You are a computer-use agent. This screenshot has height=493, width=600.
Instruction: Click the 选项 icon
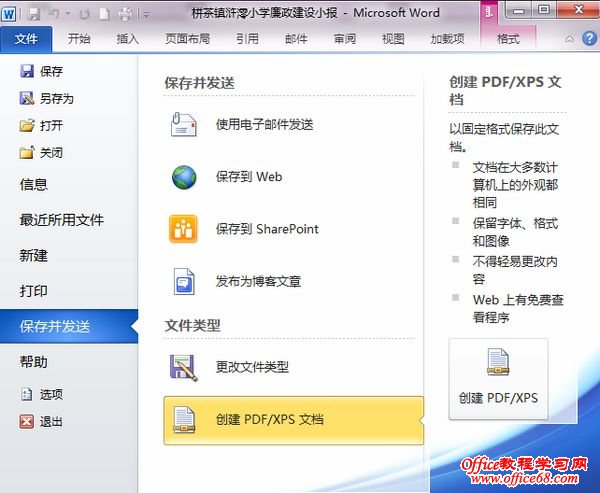(26, 394)
